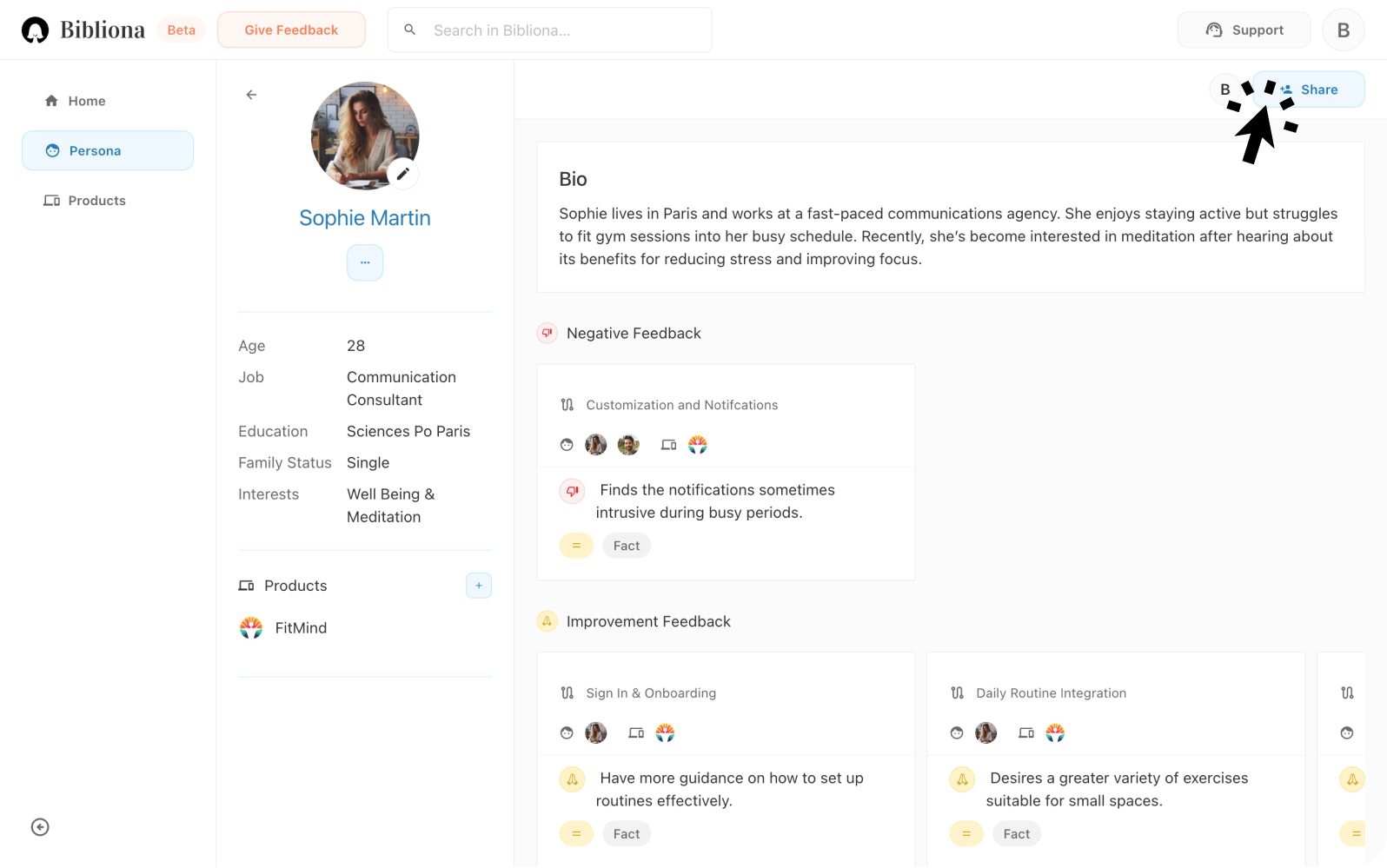Click first persona avatar in Customization card
This screenshot has height=868, width=1387.
tap(596, 445)
